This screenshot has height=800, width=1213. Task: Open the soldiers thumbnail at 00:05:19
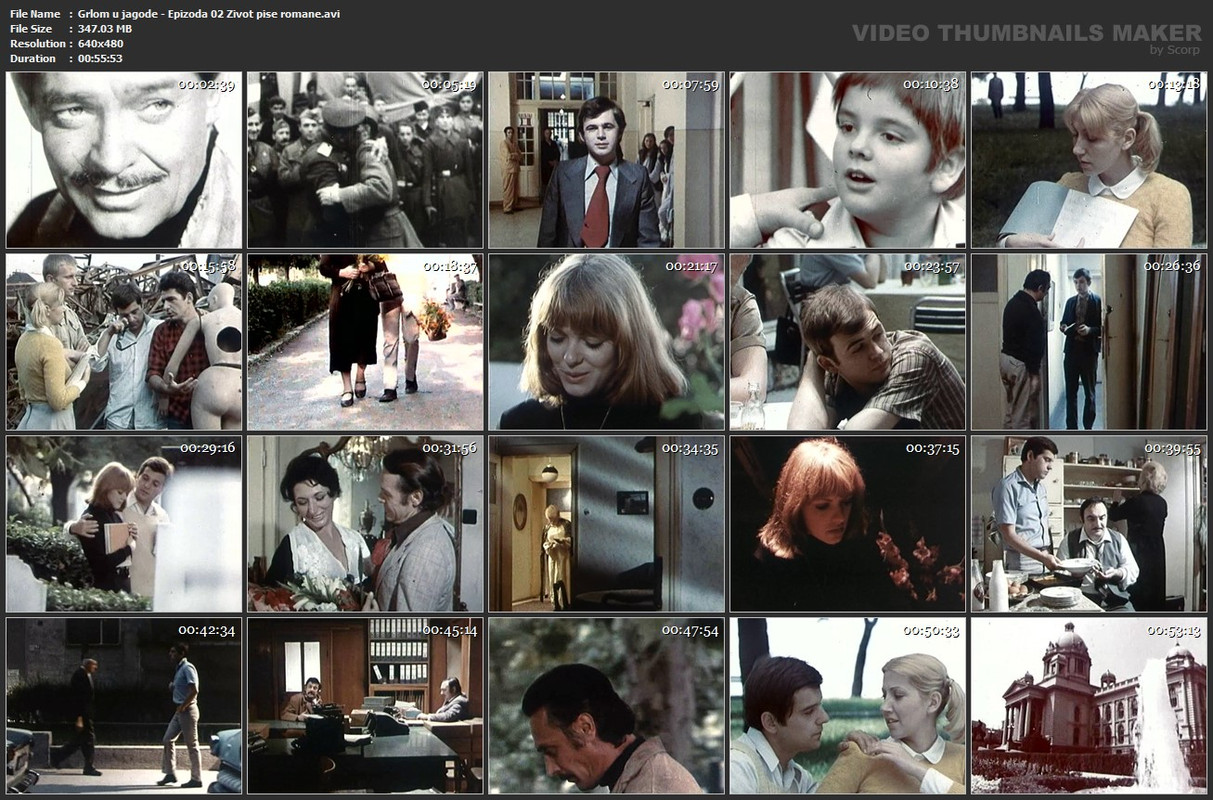[x=365, y=160]
